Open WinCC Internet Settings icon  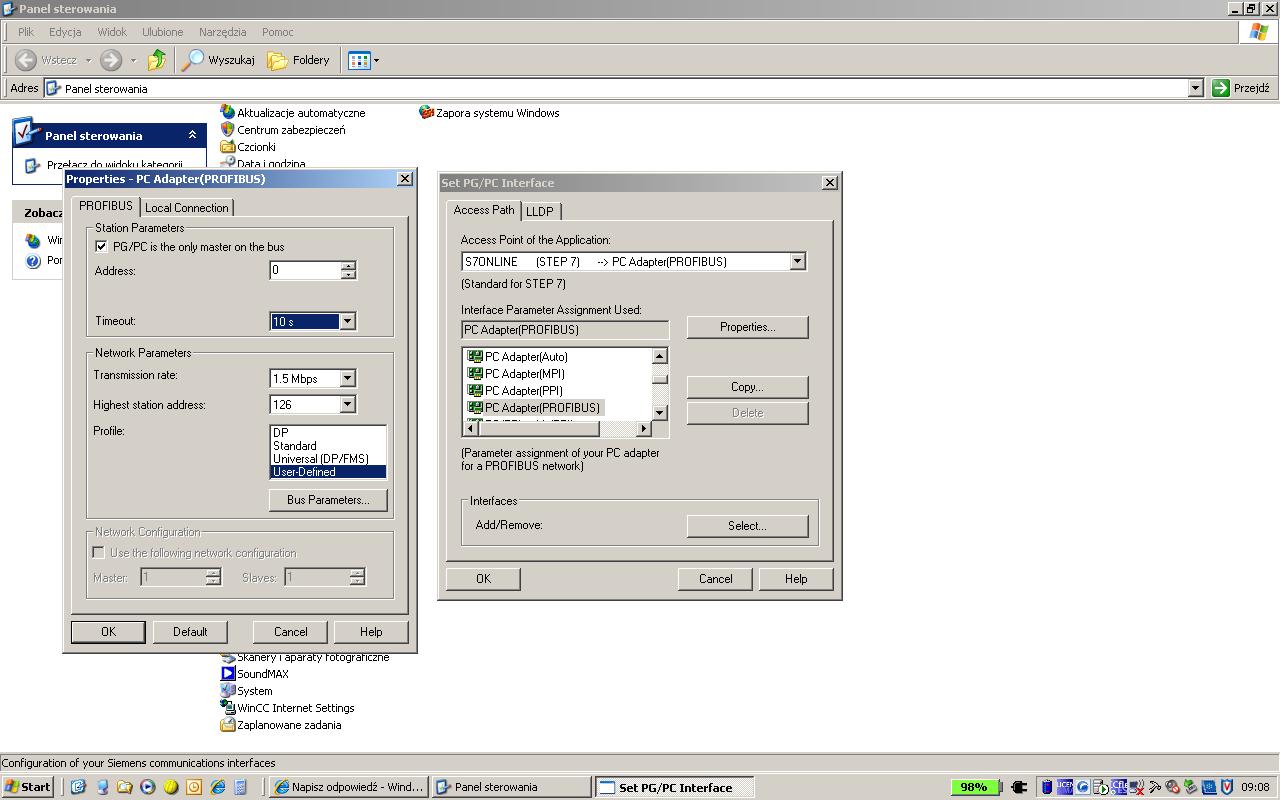tap(227, 708)
